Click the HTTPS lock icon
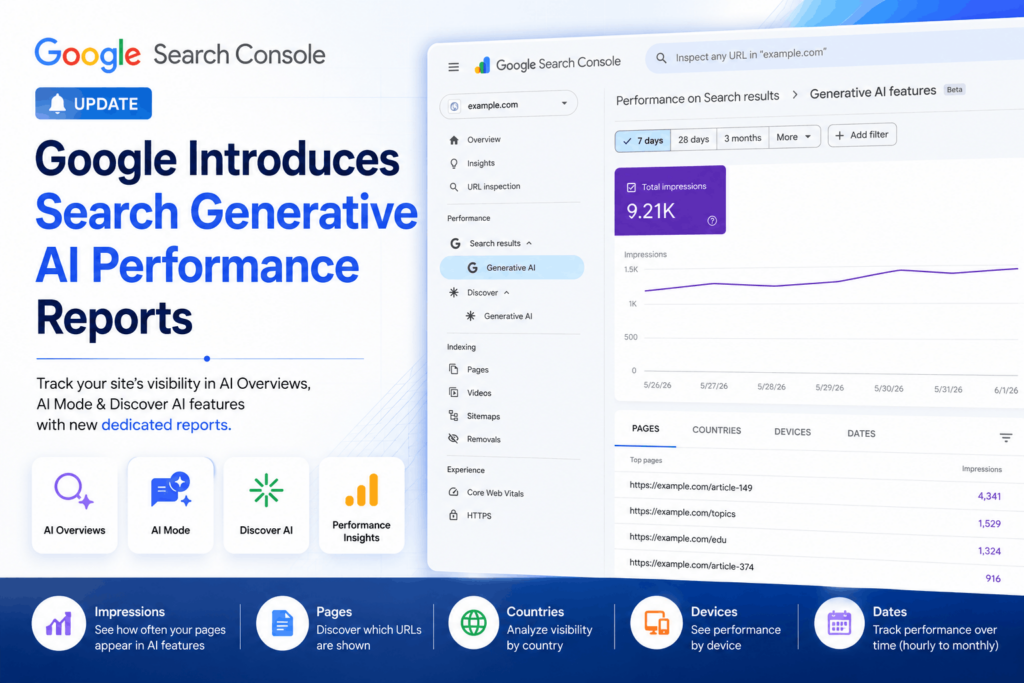 pyautogui.click(x=453, y=515)
